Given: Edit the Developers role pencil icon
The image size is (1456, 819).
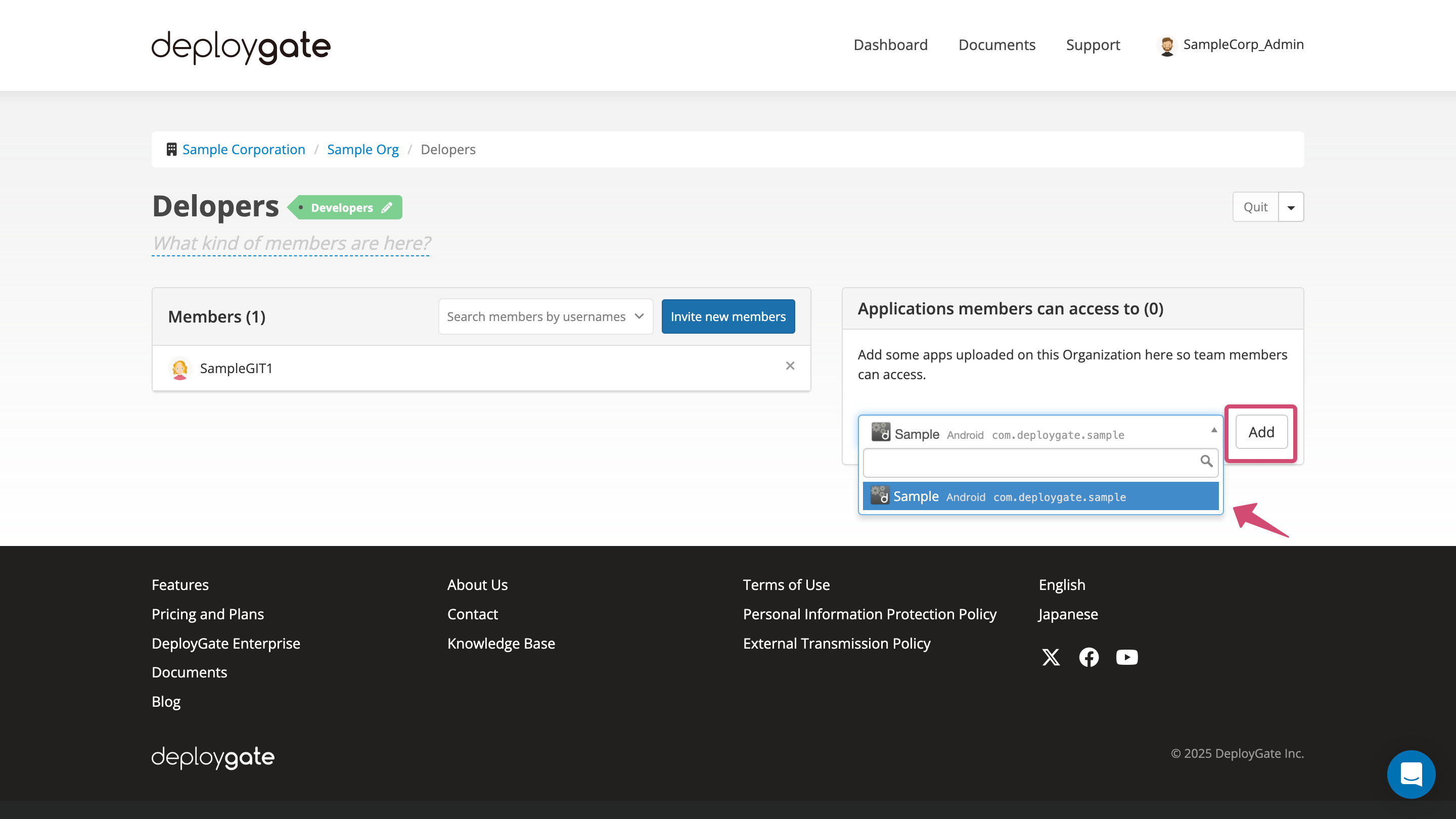Looking at the screenshot, I should (387, 207).
